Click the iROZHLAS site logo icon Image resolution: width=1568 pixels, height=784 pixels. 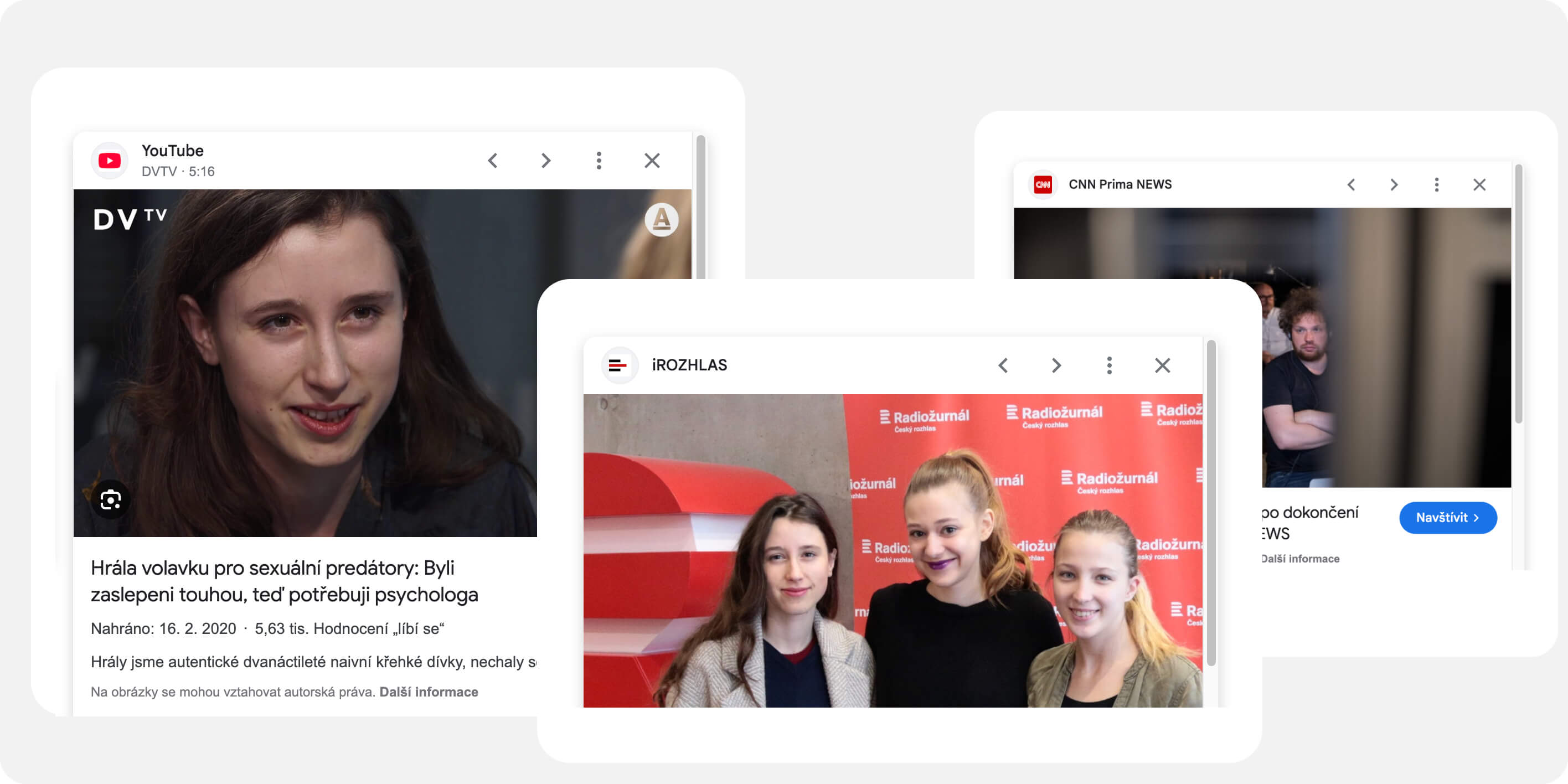(x=618, y=365)
